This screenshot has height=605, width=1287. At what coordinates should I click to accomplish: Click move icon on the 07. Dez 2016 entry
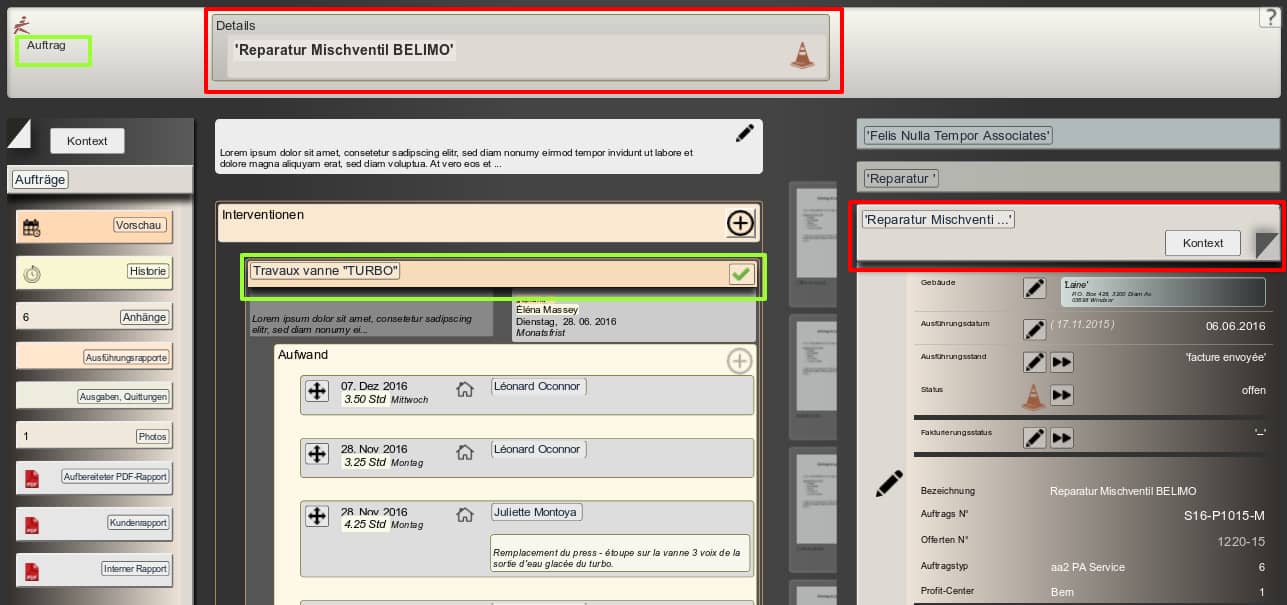pos(317,391)
